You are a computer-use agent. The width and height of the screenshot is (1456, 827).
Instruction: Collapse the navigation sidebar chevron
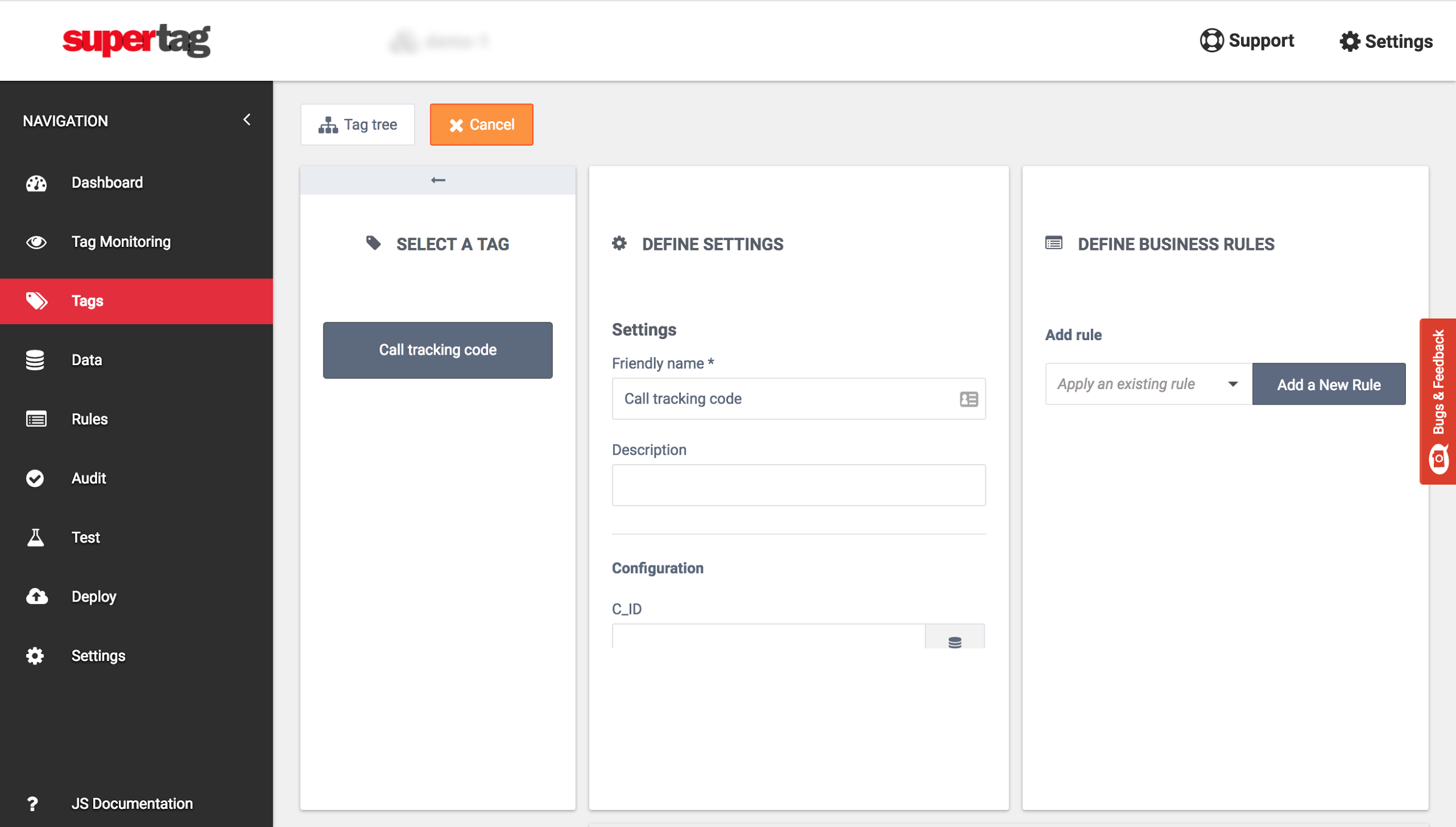point(247,119)
